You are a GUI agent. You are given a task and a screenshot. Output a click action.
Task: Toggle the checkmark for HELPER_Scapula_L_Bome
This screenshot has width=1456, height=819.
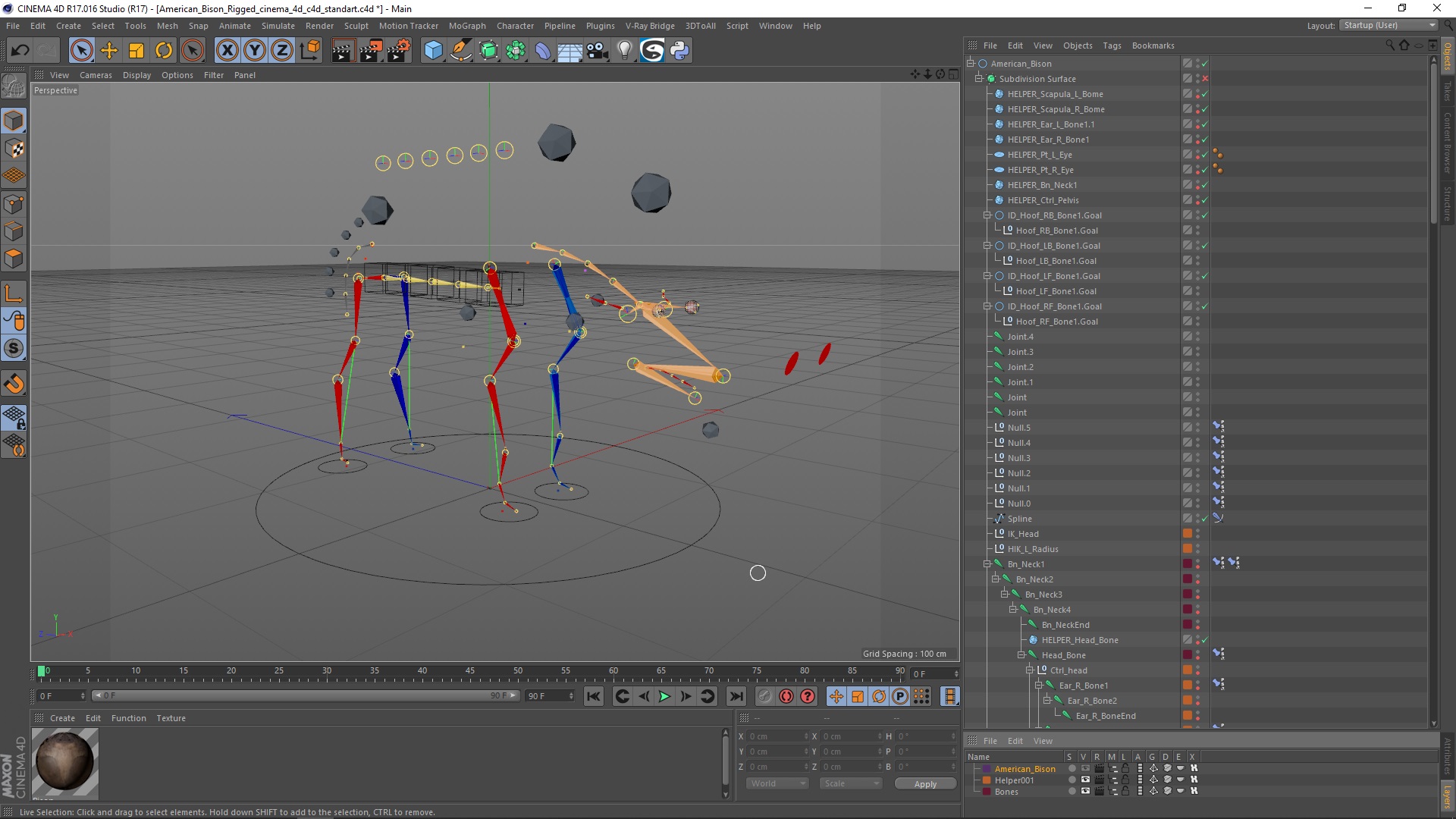[1205, 94]
